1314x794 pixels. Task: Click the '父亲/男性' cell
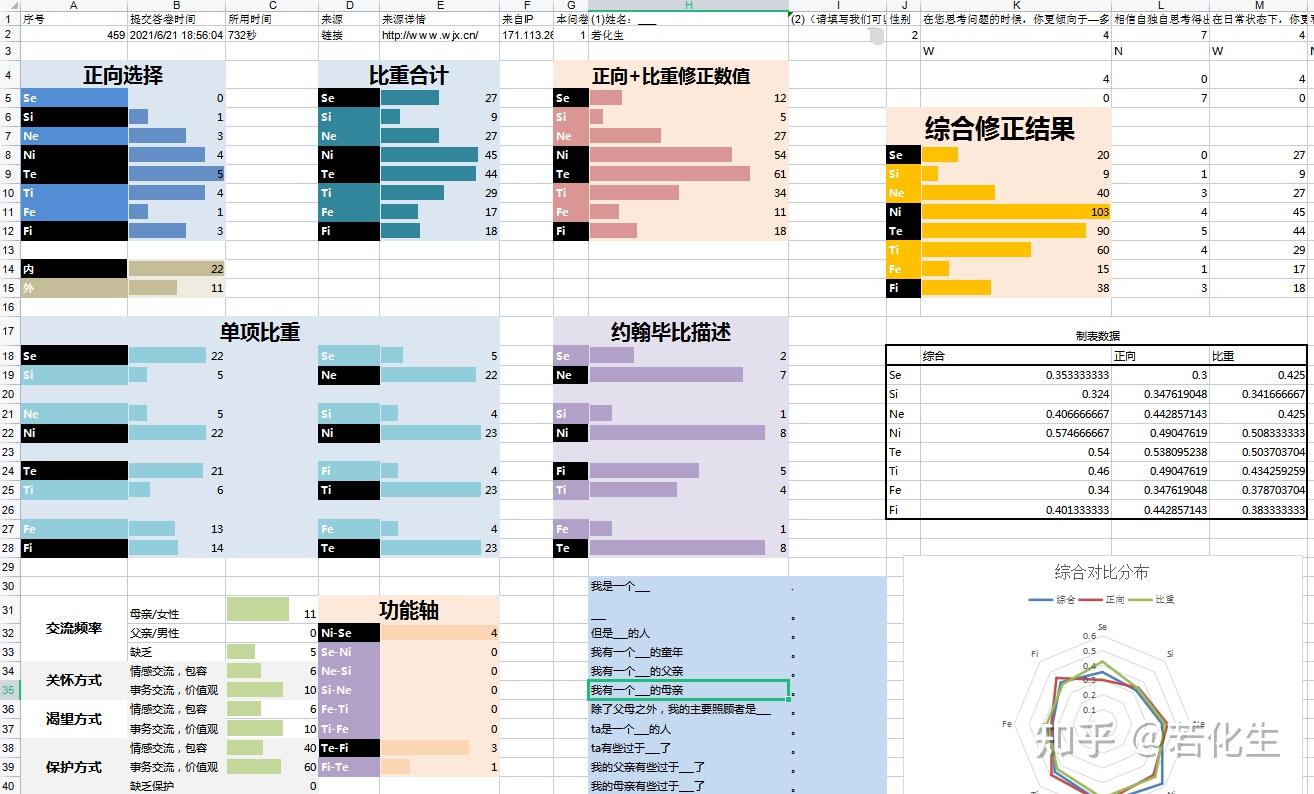coord(177,632)
